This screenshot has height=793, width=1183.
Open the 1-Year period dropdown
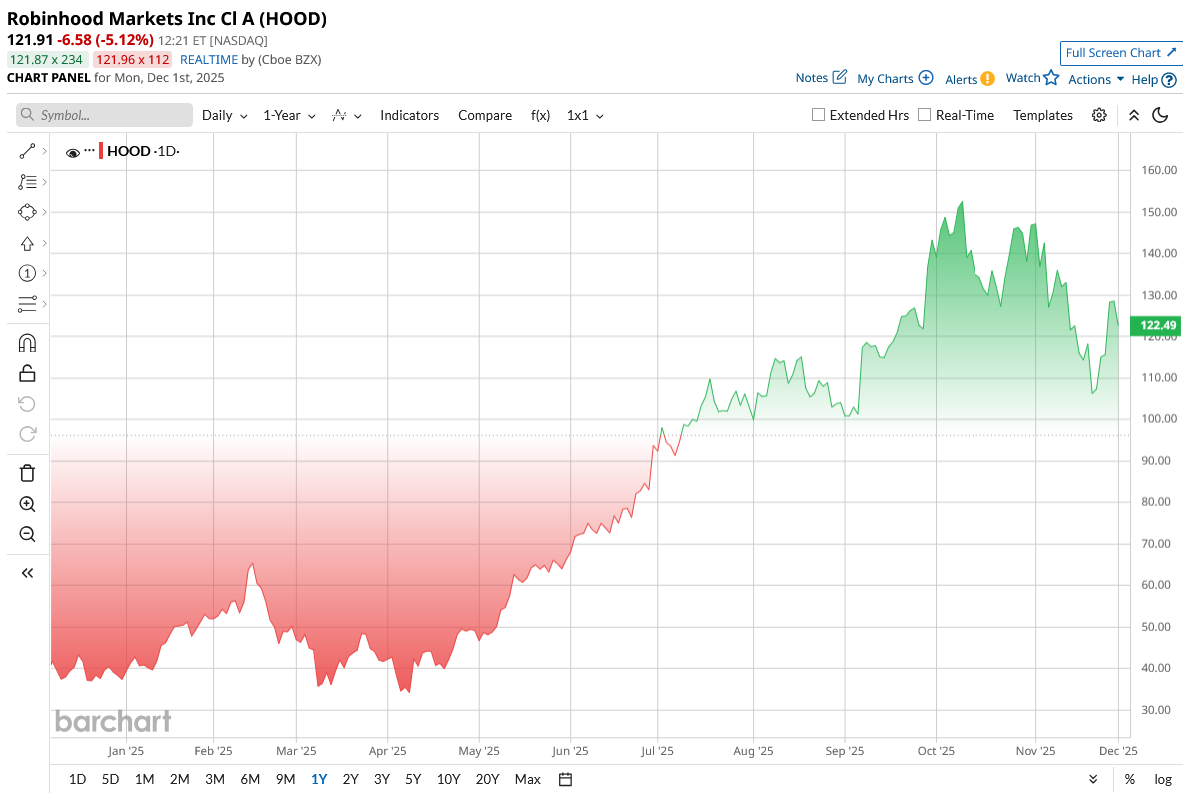(289, 115)
